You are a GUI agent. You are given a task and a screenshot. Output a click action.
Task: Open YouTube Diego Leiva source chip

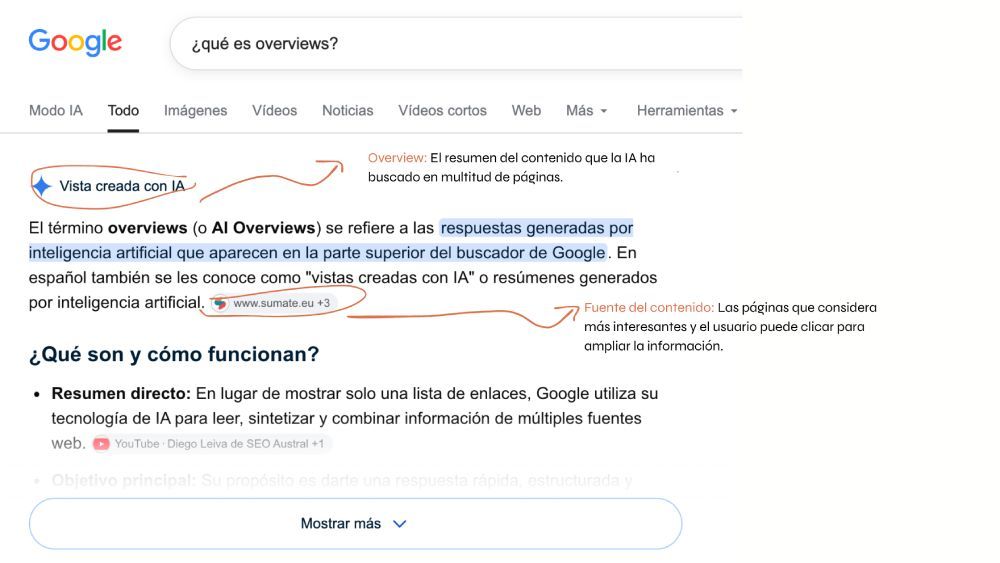tap(210, 444)
